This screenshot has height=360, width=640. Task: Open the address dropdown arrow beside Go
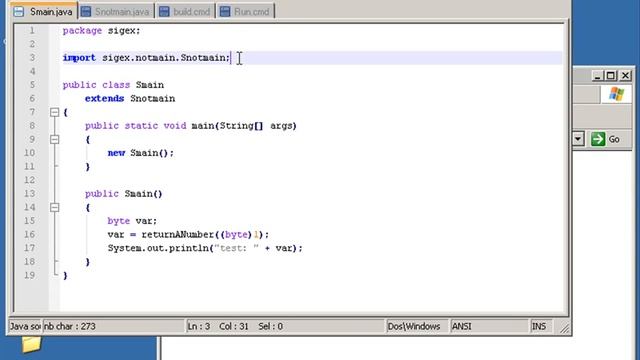click(578, 139)
